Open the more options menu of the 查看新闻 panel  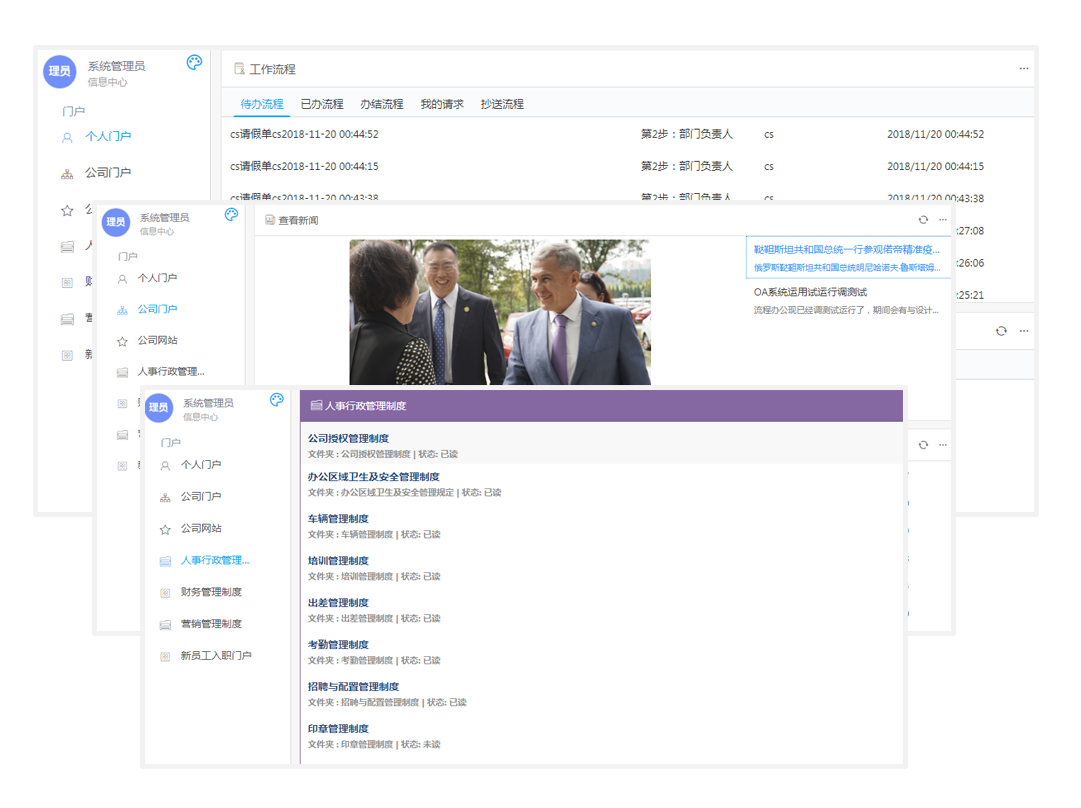[x=943, y=220]
